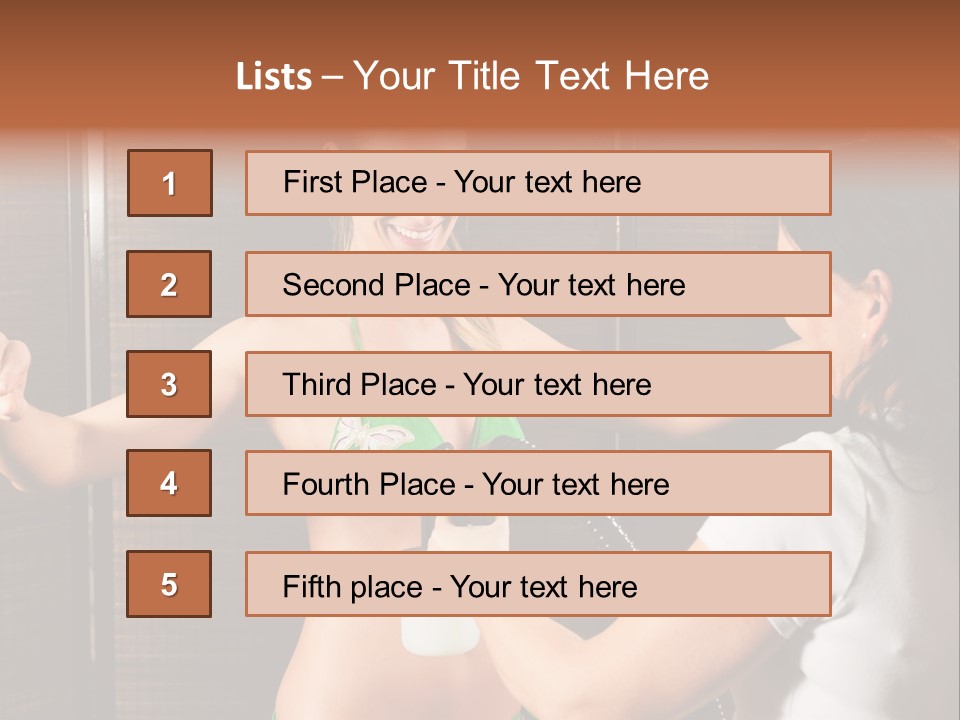Click the bold word Lists in the title
The height and width of the screenshot is (720, 960).
click(274, 76)
